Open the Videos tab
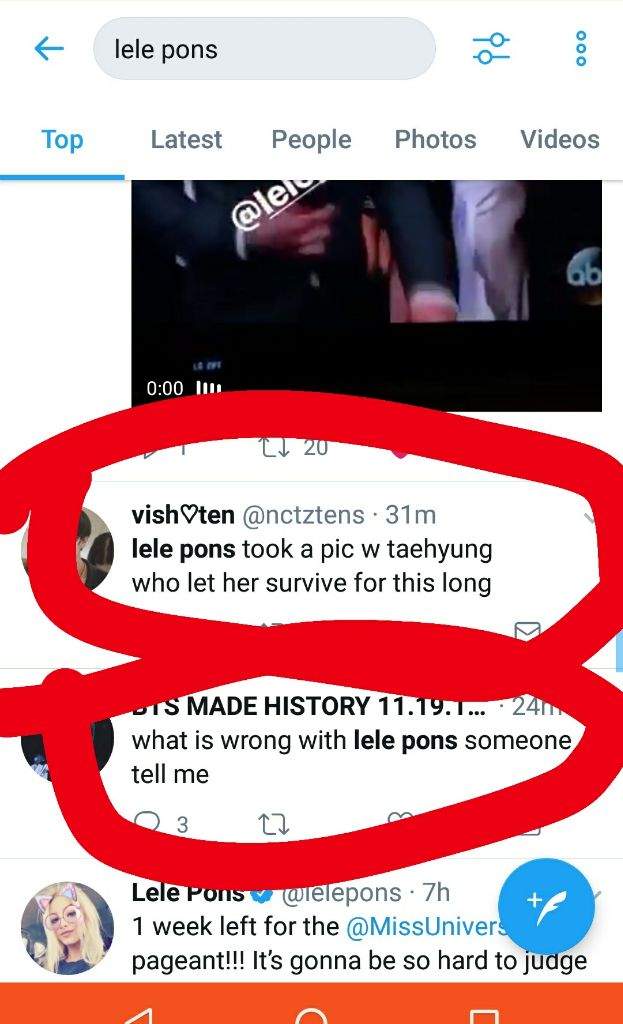This screenshot has height=1024, width=623. coord(560,139)
